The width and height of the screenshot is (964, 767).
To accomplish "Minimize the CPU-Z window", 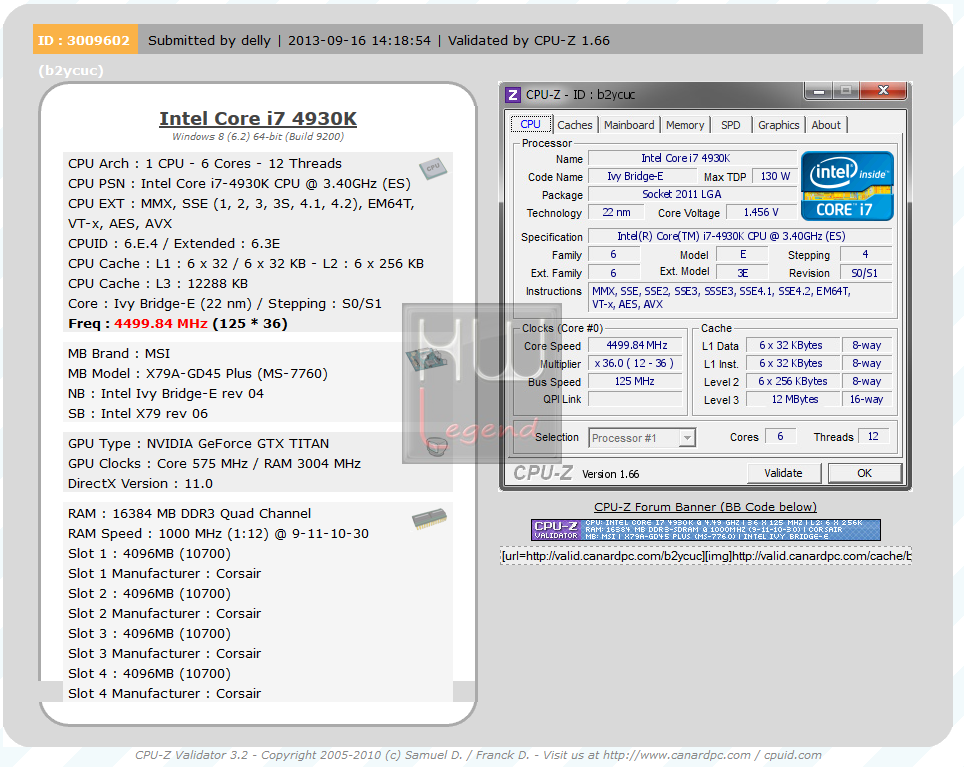I will point(818,92).
